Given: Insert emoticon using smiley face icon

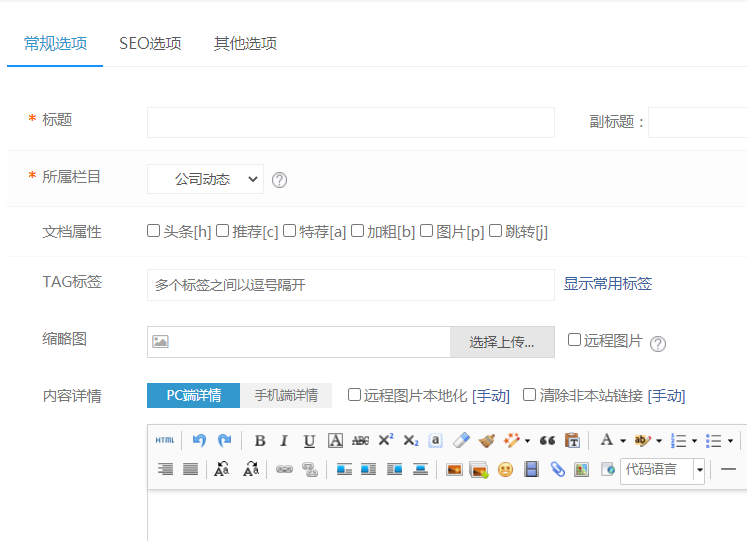Looking at the screenshot, I should tap(505, 469).
